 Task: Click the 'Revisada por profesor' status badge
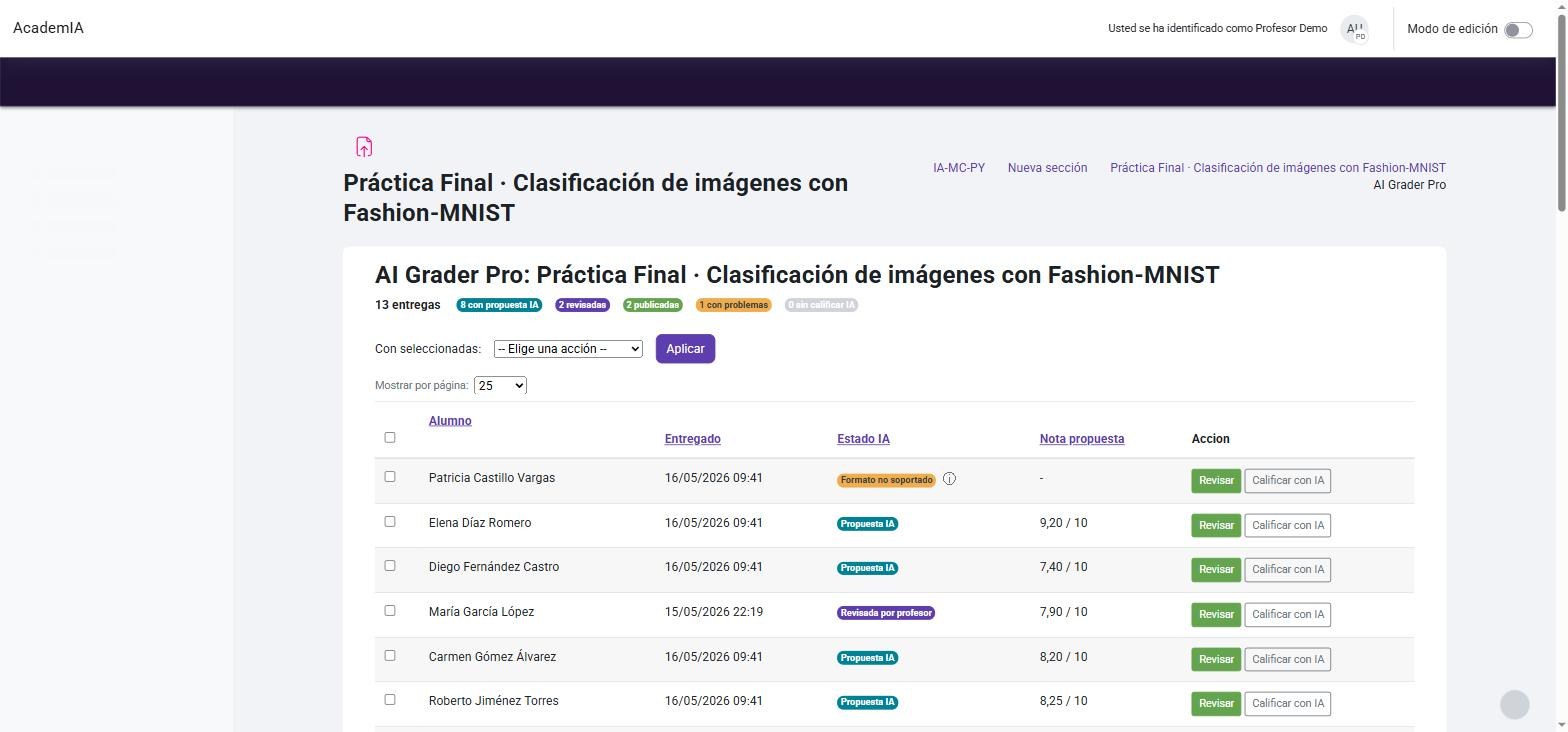[886, 613]
